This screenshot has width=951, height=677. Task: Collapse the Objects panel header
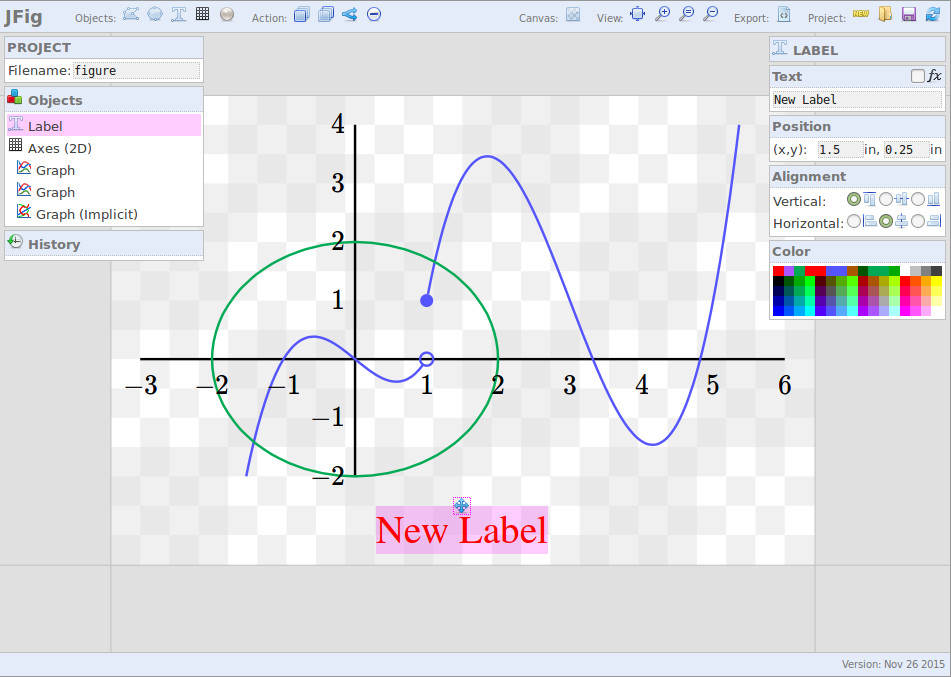click(55, 100)
